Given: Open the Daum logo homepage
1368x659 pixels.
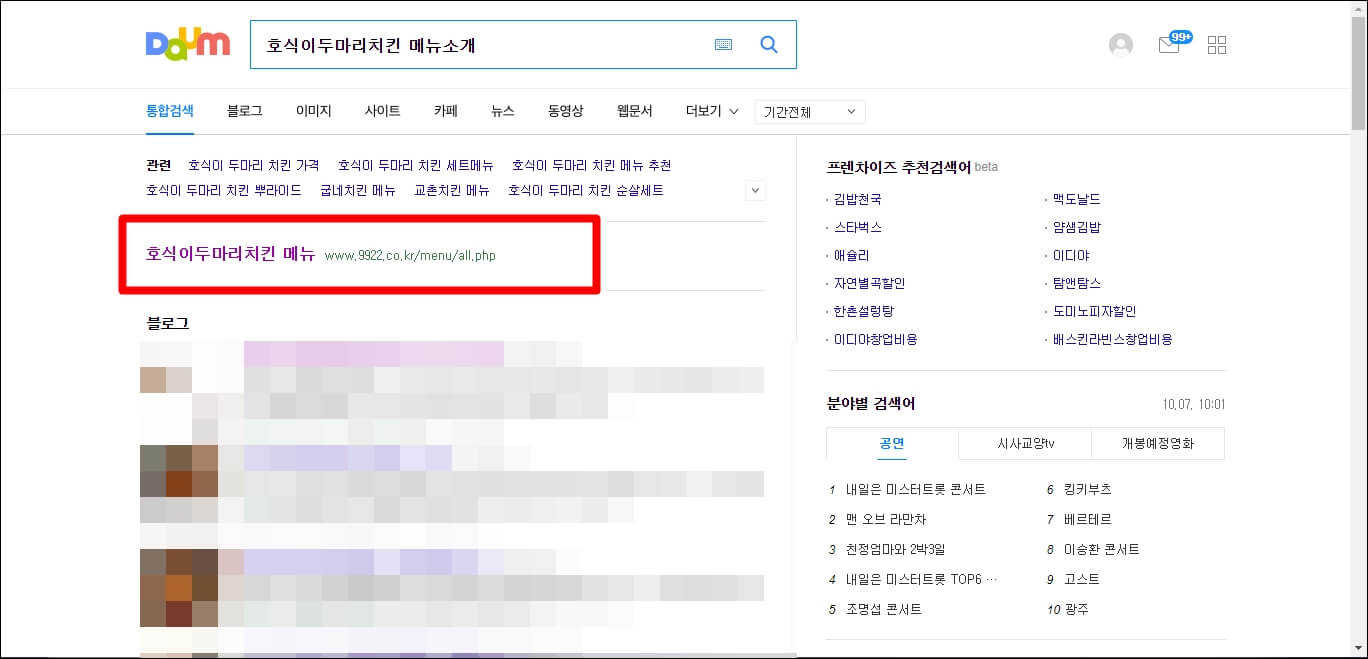Looking at the screenshot, I should 187,44.
